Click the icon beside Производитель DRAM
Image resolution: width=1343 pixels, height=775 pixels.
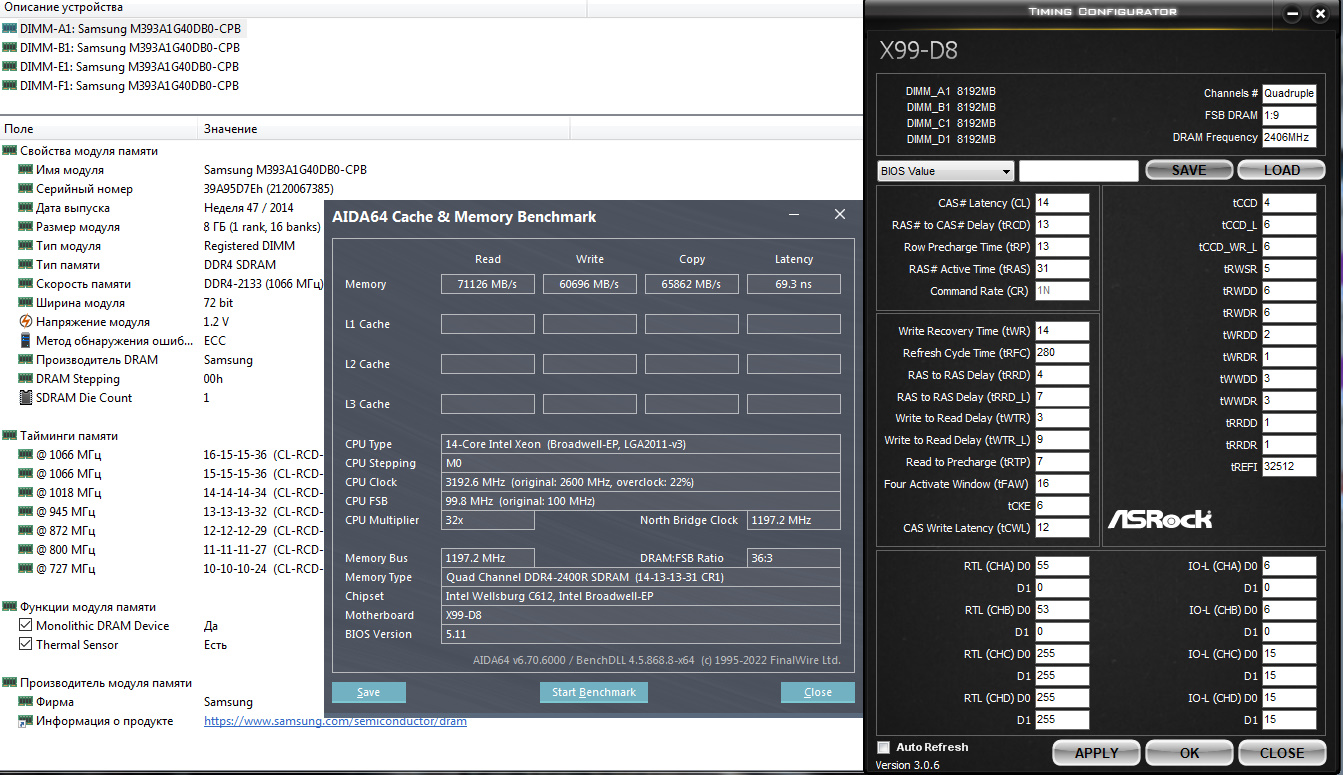pyautogui.click(x=26, y=360)
